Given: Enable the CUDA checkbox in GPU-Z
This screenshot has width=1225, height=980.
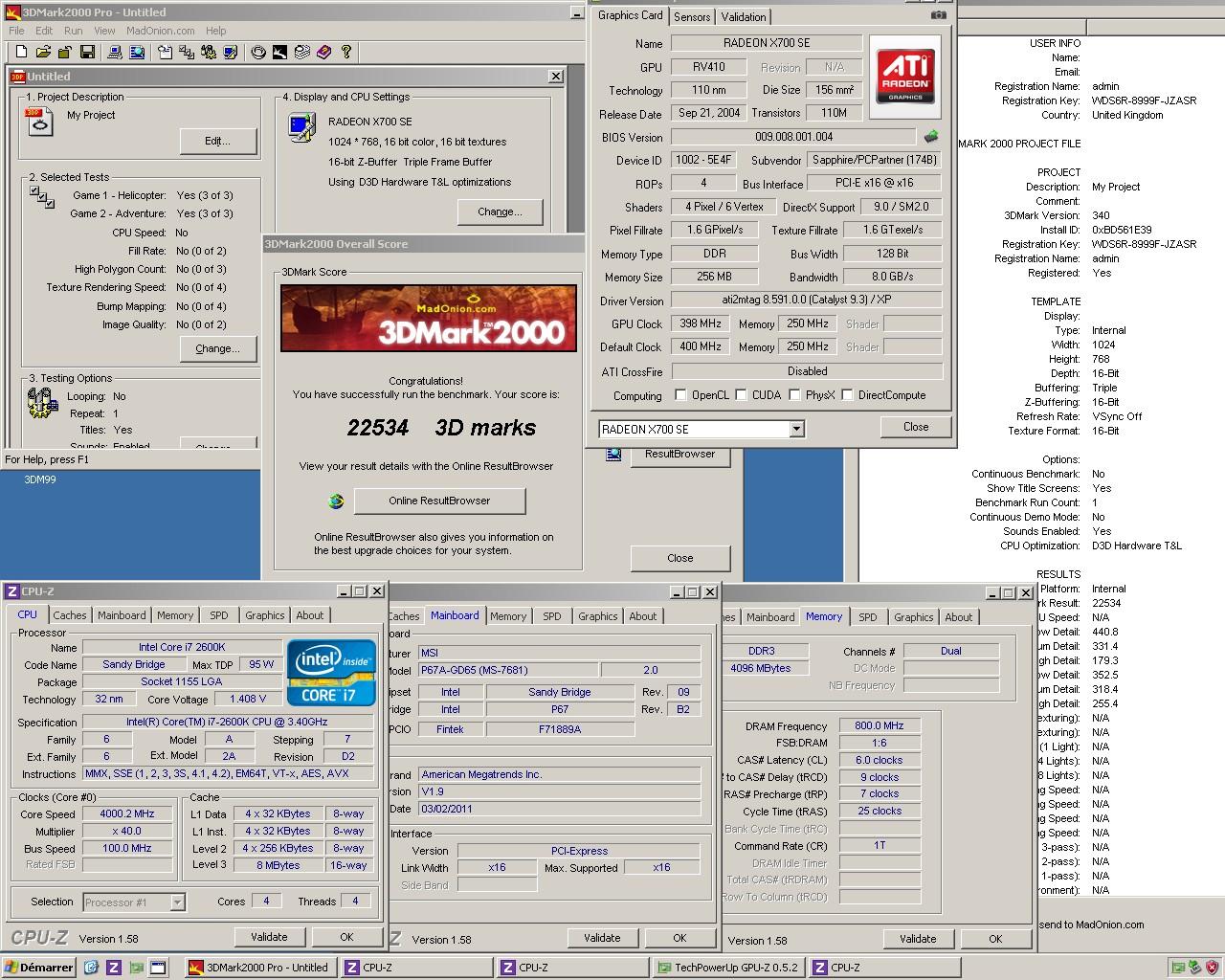Looking at the screenshot, I should click(x=743, y=394).
